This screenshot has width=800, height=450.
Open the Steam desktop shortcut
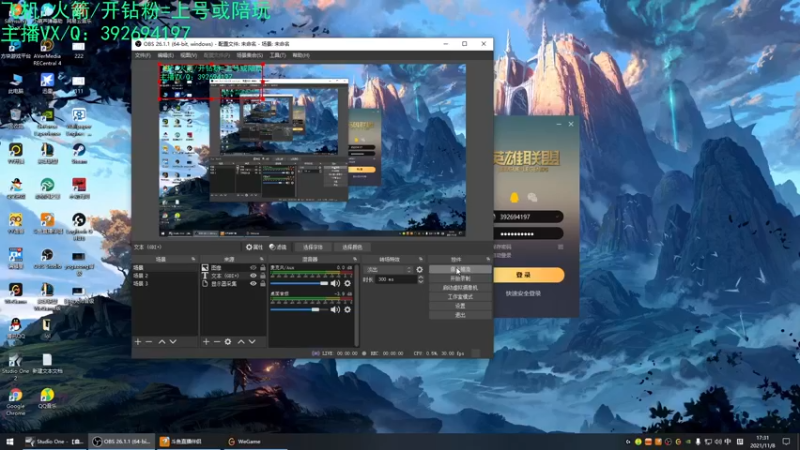coord(79,153)
